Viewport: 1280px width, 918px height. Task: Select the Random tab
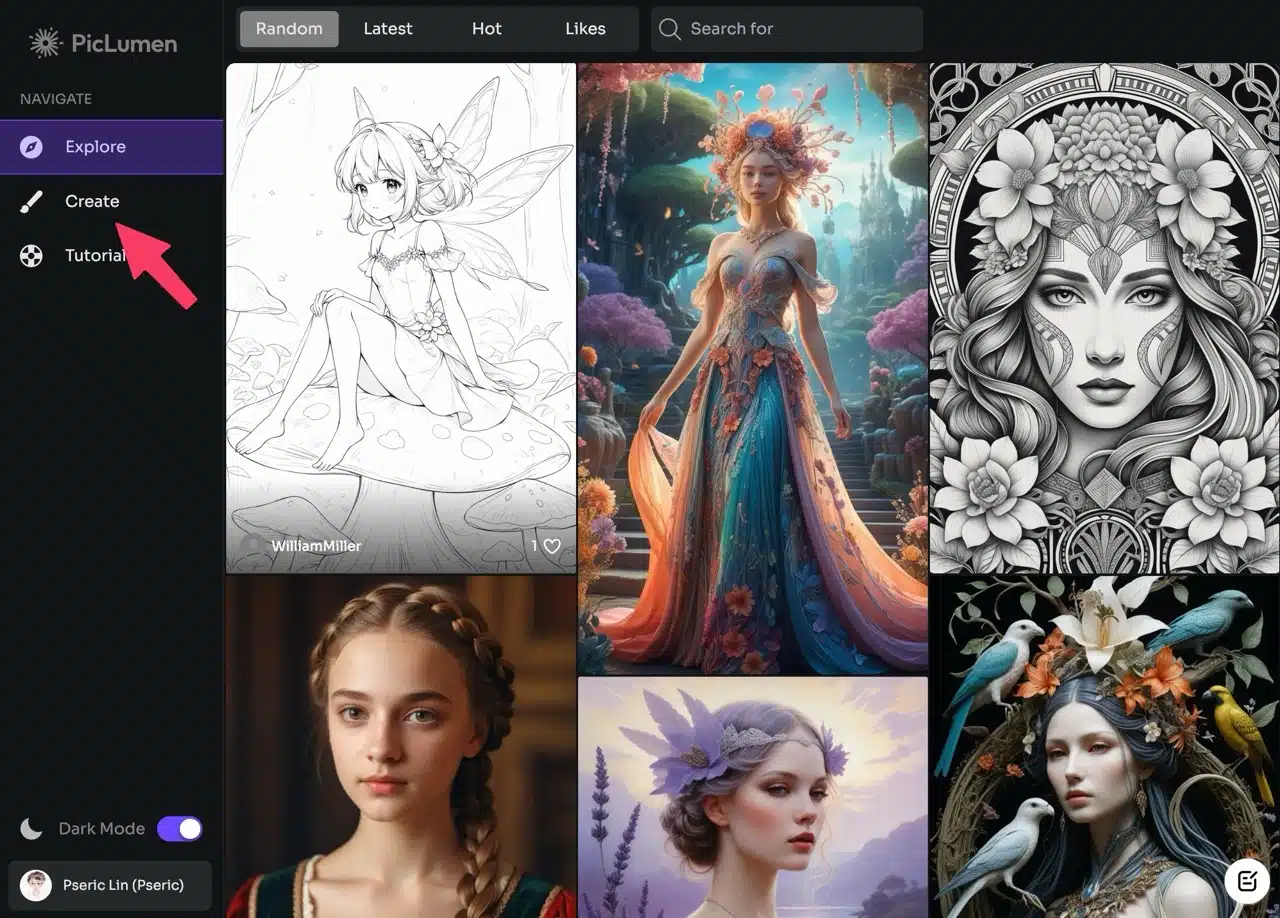[x=289, y=29]
